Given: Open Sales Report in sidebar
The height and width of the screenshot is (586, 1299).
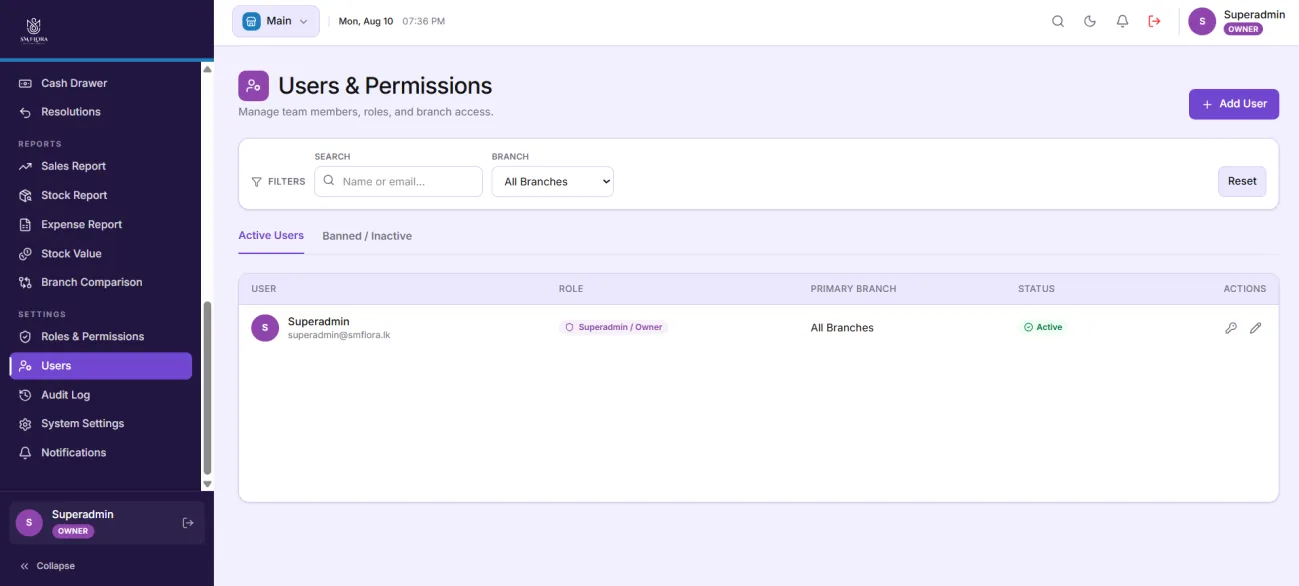Looking at the screenshot, I should pyautogui.click(x=100, y=166).
